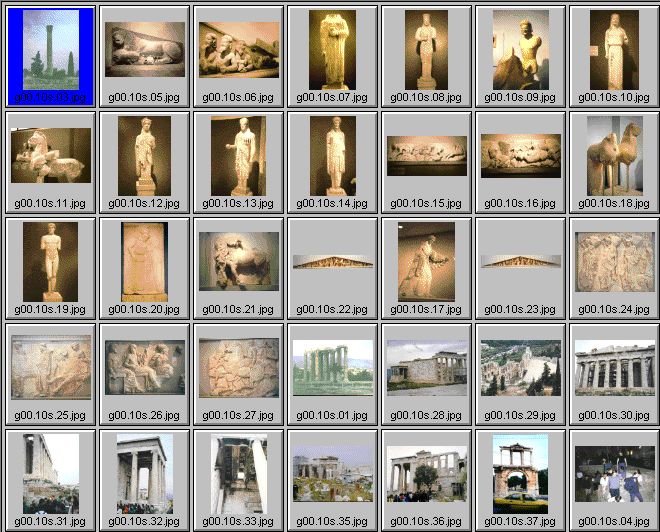Image resolution: width=660 pixels, height=532 pixels.
Task: Pick thumbnail g00.10s.17.jpg
Action: pos(426,261)
